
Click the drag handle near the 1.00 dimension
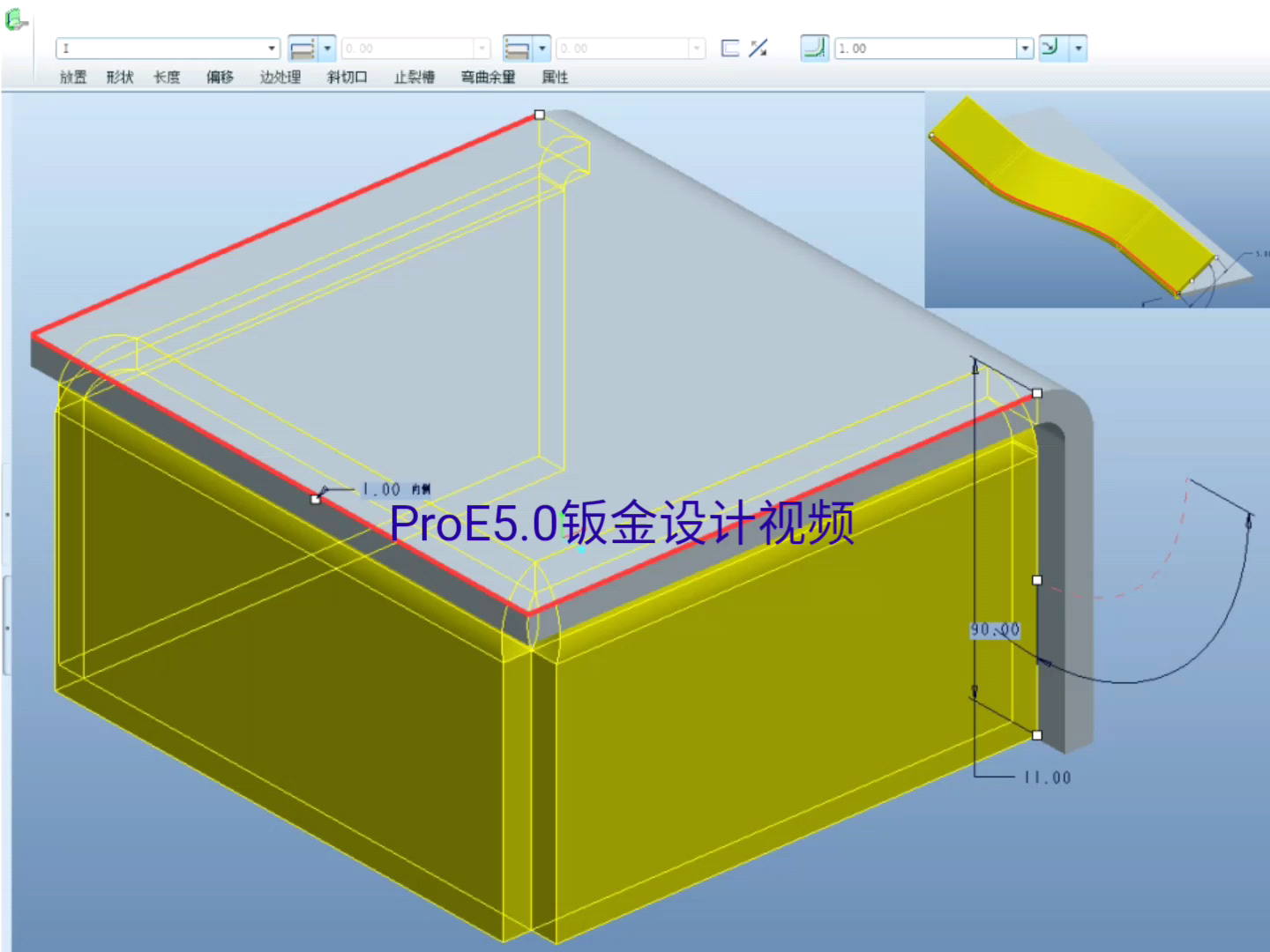pyautogui.click(x=316, y=500)
